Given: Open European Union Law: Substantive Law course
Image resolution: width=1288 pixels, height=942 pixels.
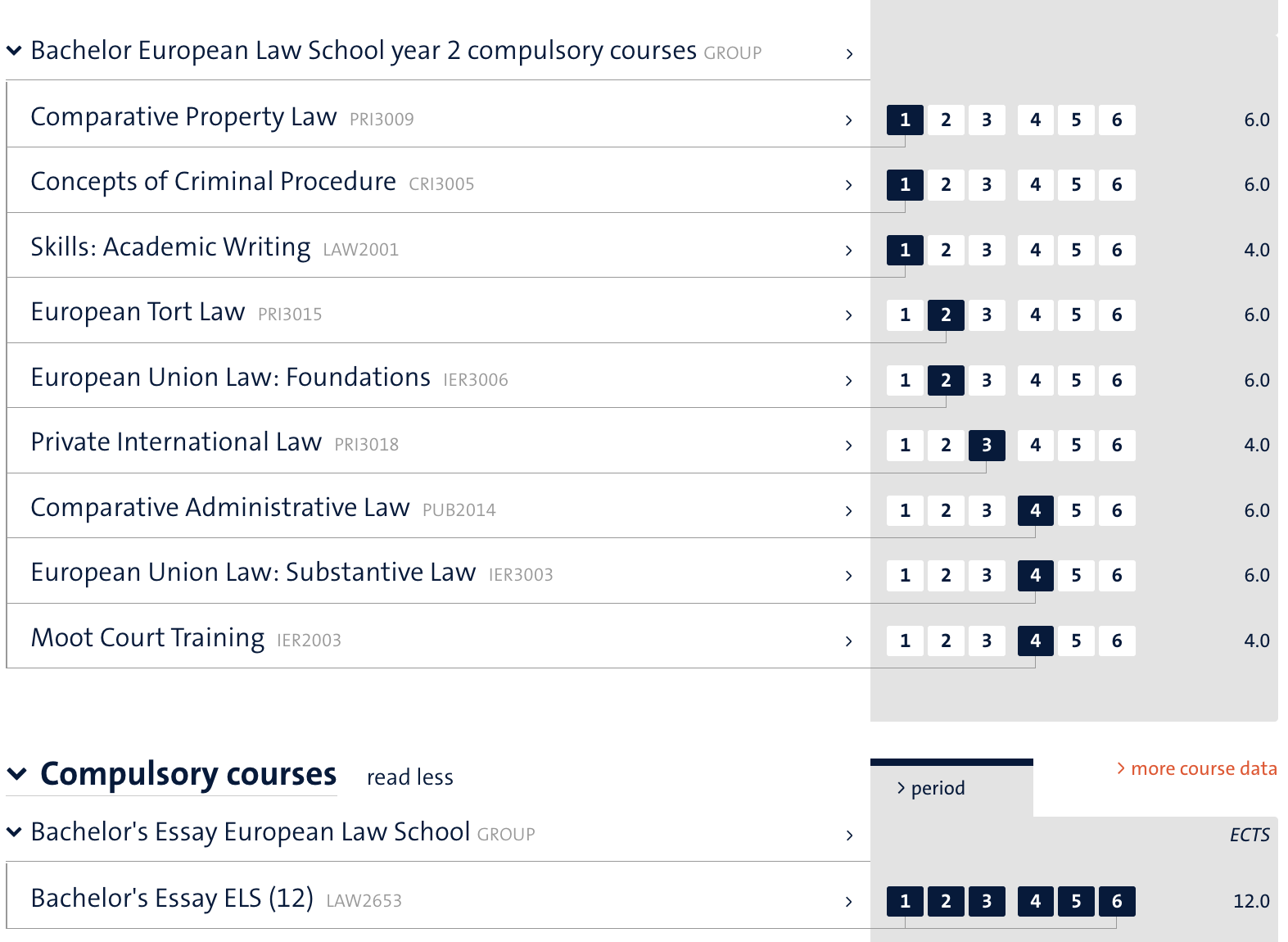Looking at the screenshot, I should [253, 573].
